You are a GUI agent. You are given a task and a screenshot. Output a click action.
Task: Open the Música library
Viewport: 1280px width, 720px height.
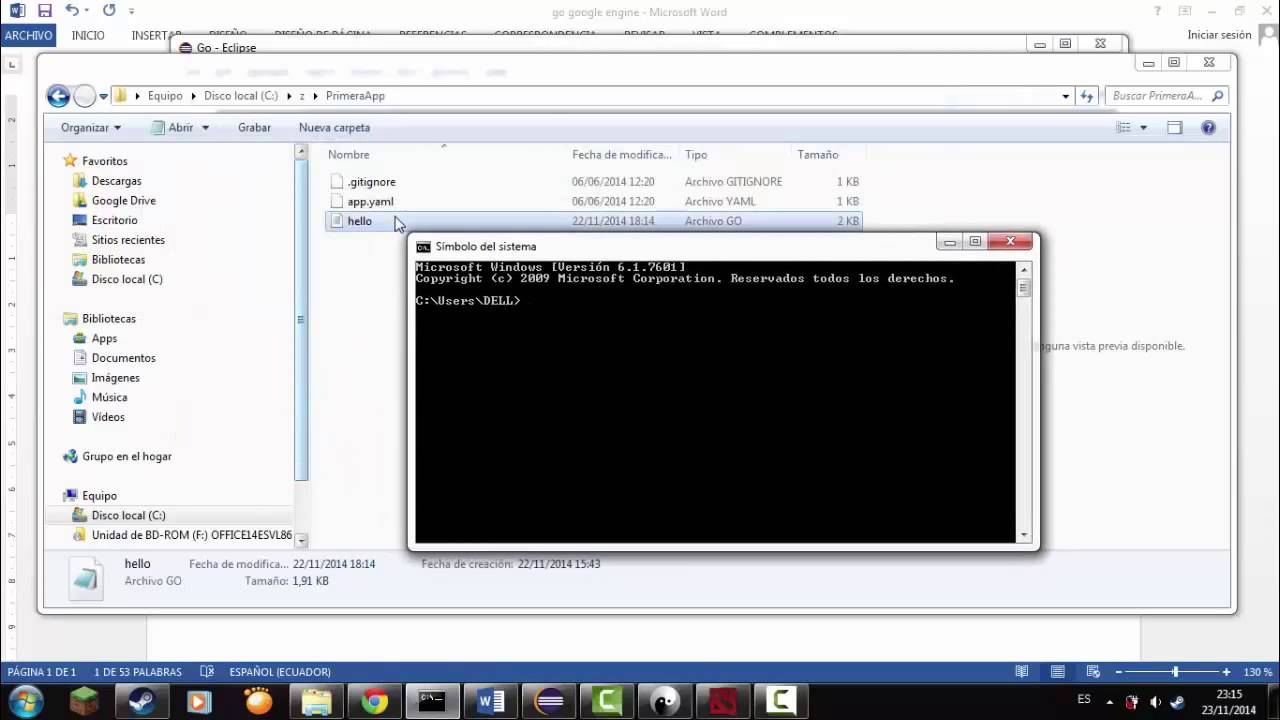(109, 397)
